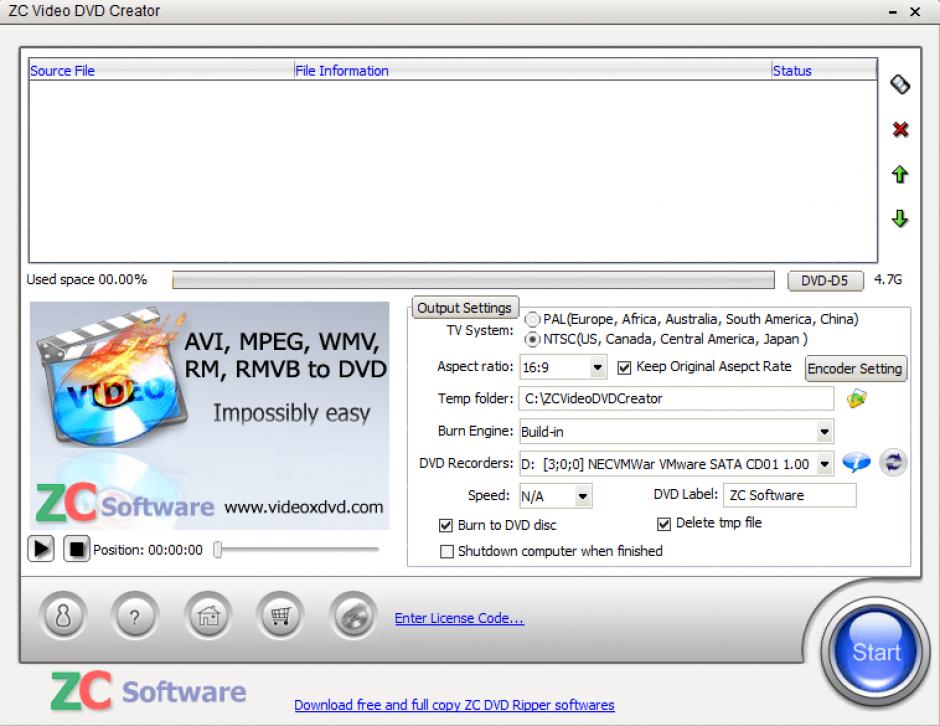Remove file with the red X icon
Image resolution: width=940 pixels, height=726 pixels.
(900, 129)
